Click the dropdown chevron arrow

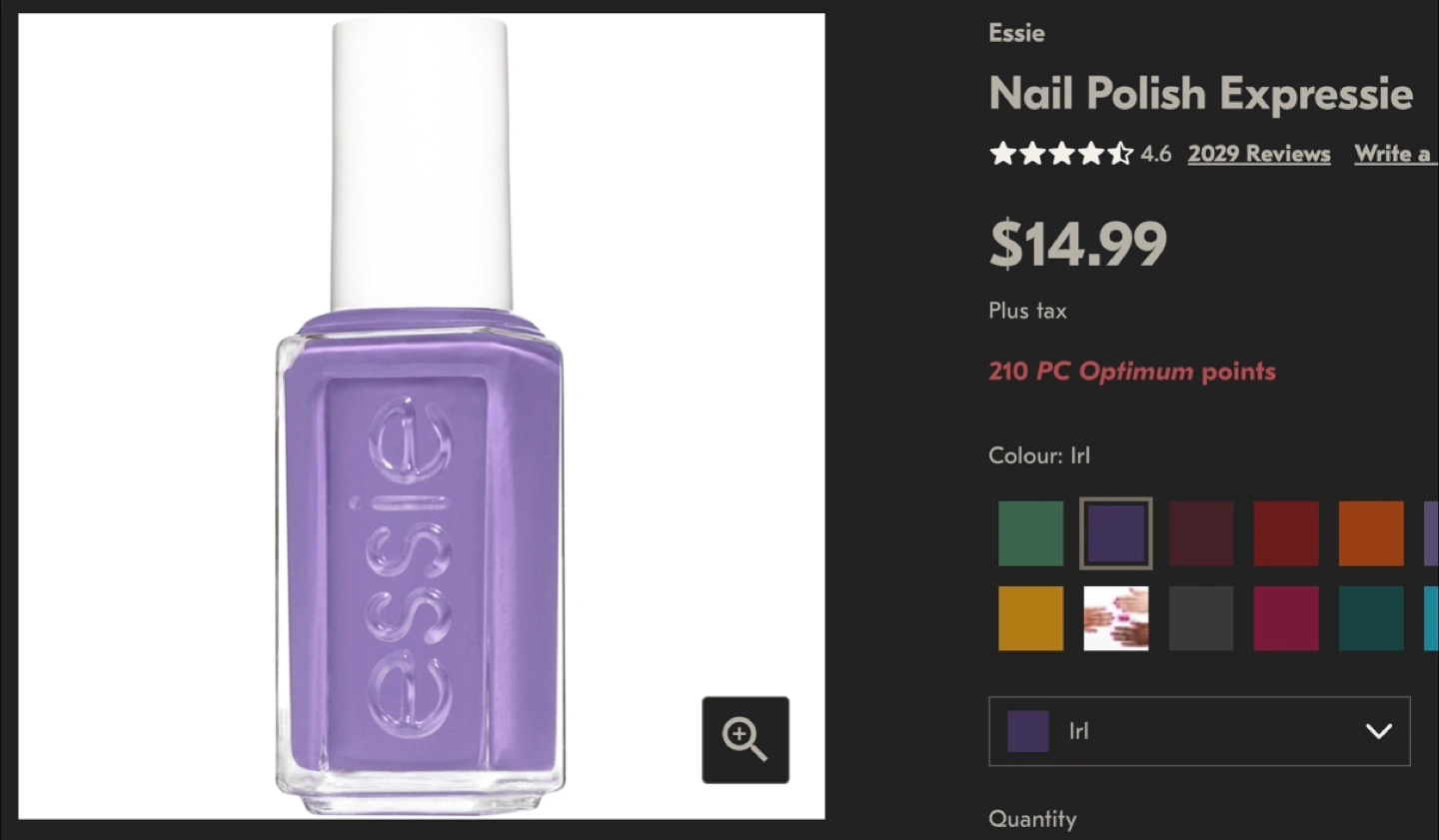click(1378, 731)
